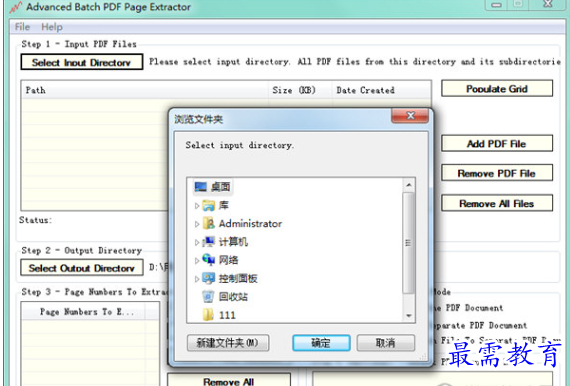The width and height of the screenshot is (570, 386).
Task: Click the Desktop (桌面) icon in folder tree
Action: pos(201,187)
